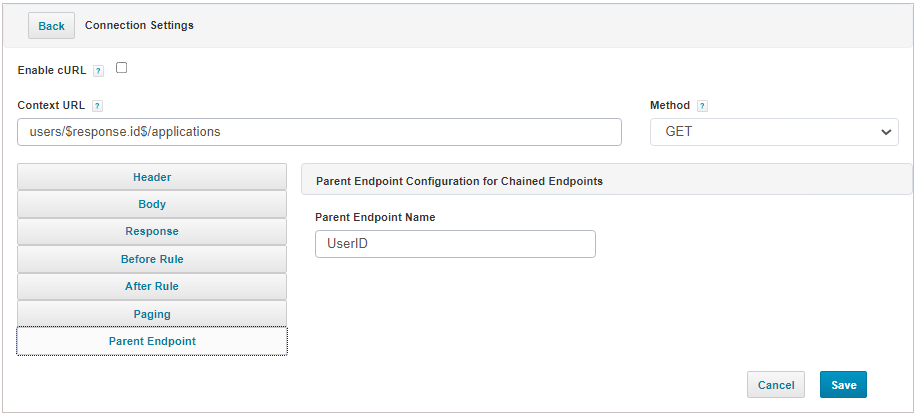The image size is (917, 417).
Task: Open the After Rule tab
Action: point(152,287)
